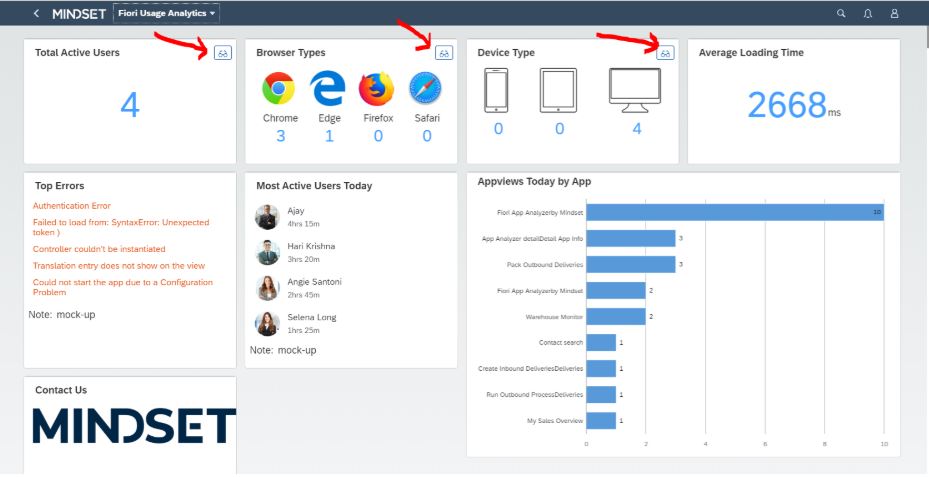Click the page vertical scrollbar
The height and width of the screenshot is (477, 929).
click(926, 36)
